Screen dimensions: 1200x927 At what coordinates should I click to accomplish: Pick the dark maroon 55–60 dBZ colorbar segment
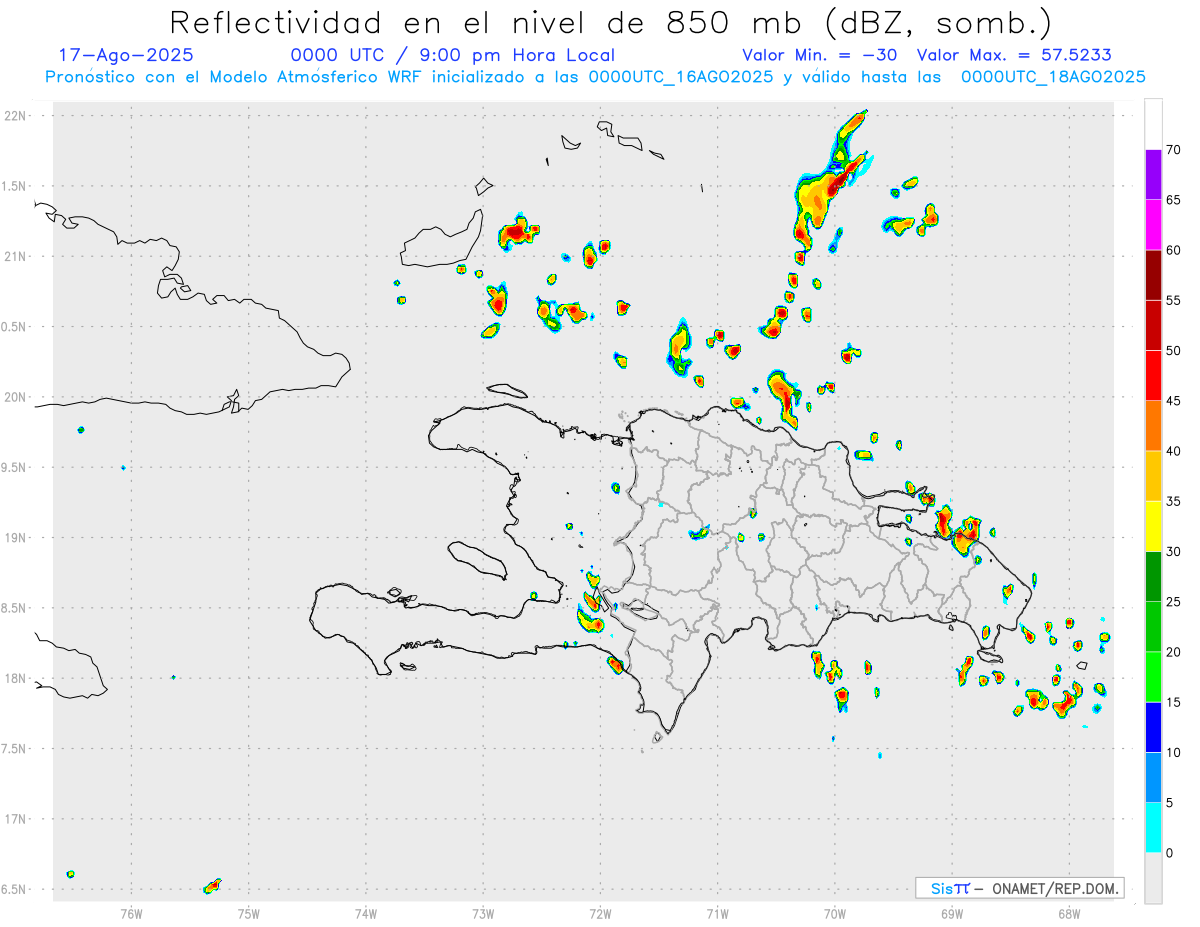[x=1153, y=275]
